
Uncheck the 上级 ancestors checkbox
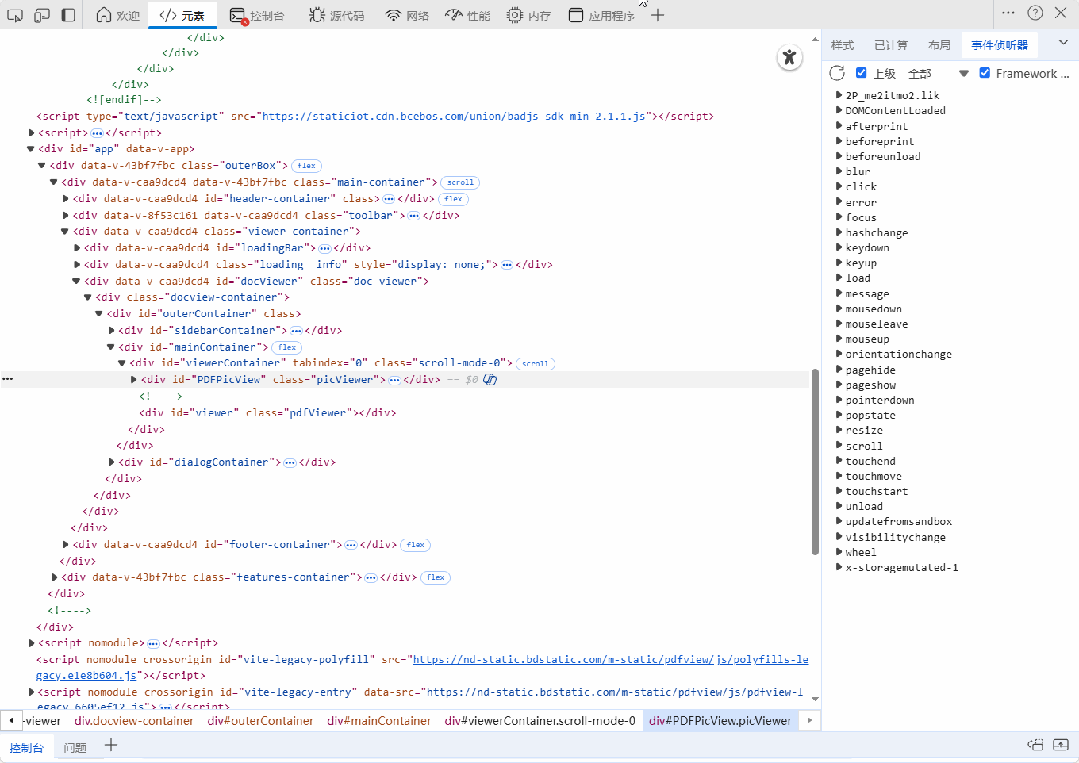[861, 73]
